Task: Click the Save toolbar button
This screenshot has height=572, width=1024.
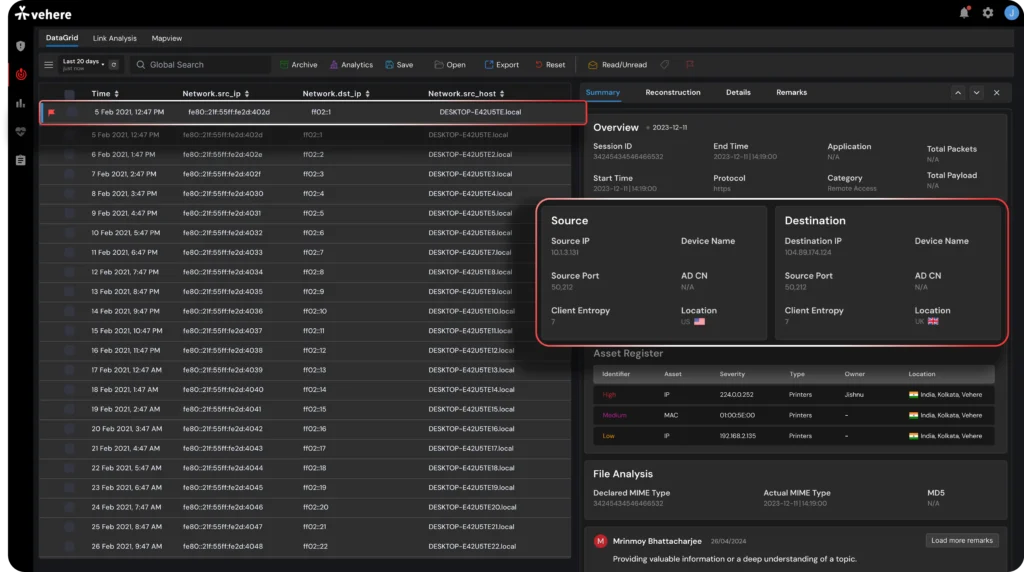Action: pos(399,65)
